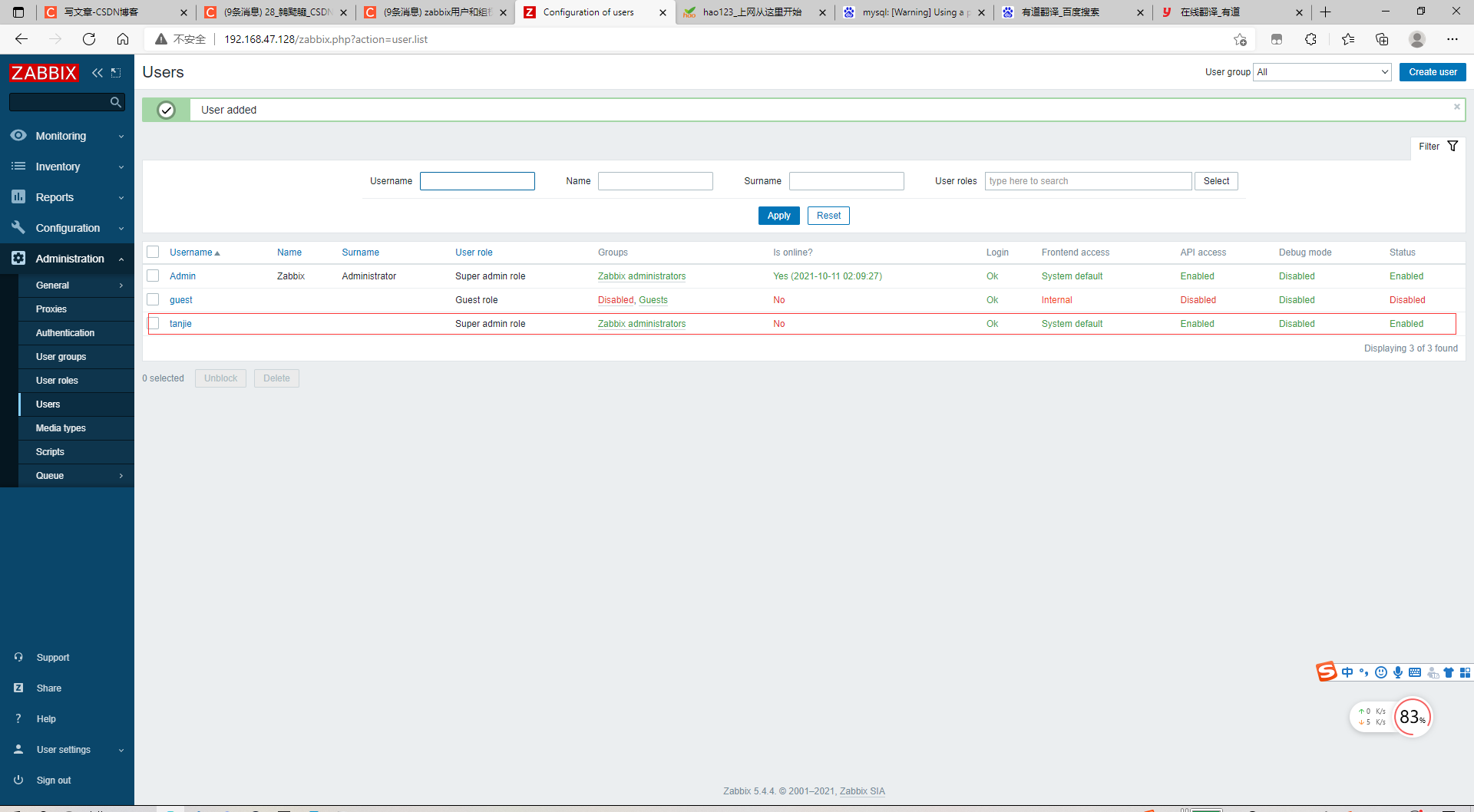Focus the Username filter field
The width and height of the screenshot is (1474, 812).
pos(478,181)
